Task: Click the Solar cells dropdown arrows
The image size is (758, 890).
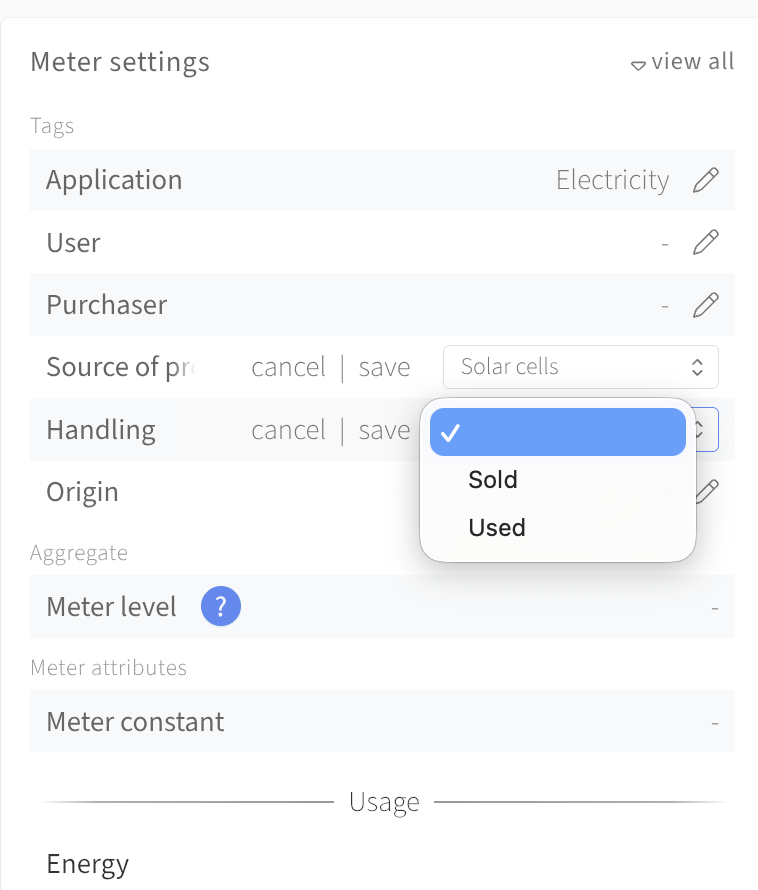Action: pos(697,367)
